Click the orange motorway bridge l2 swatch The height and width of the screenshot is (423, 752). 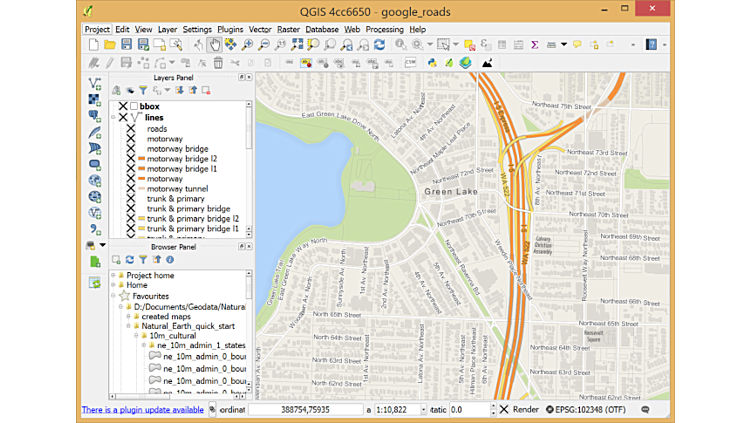coord(142,159)
